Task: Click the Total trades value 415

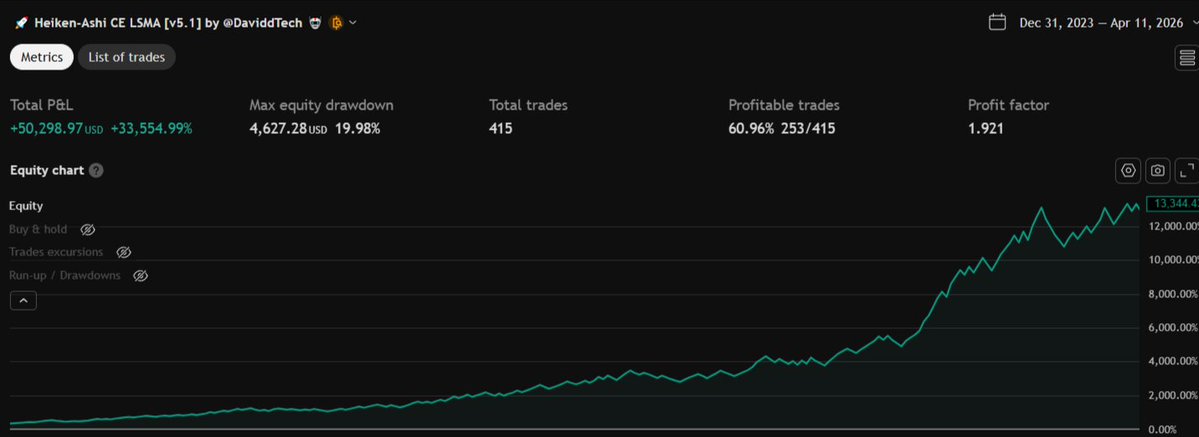Action: [501, 129]
